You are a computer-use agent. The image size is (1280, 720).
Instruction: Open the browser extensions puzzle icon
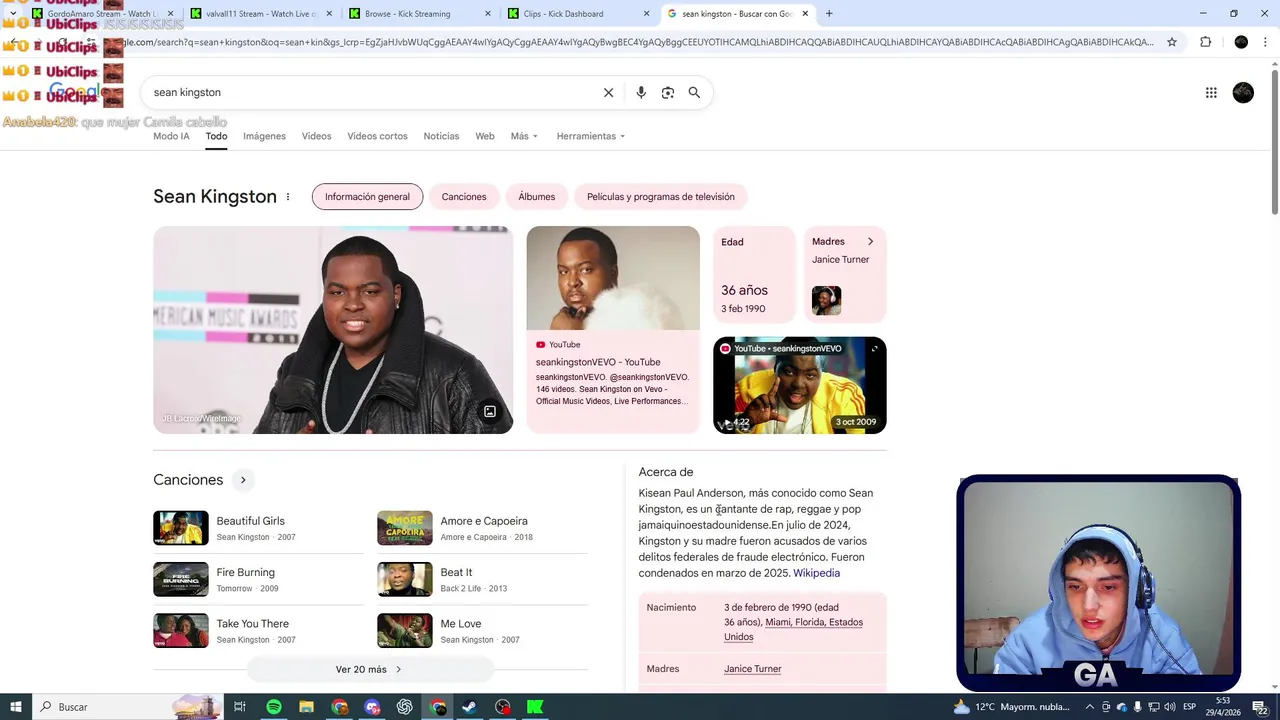(x=1205, y=42)
